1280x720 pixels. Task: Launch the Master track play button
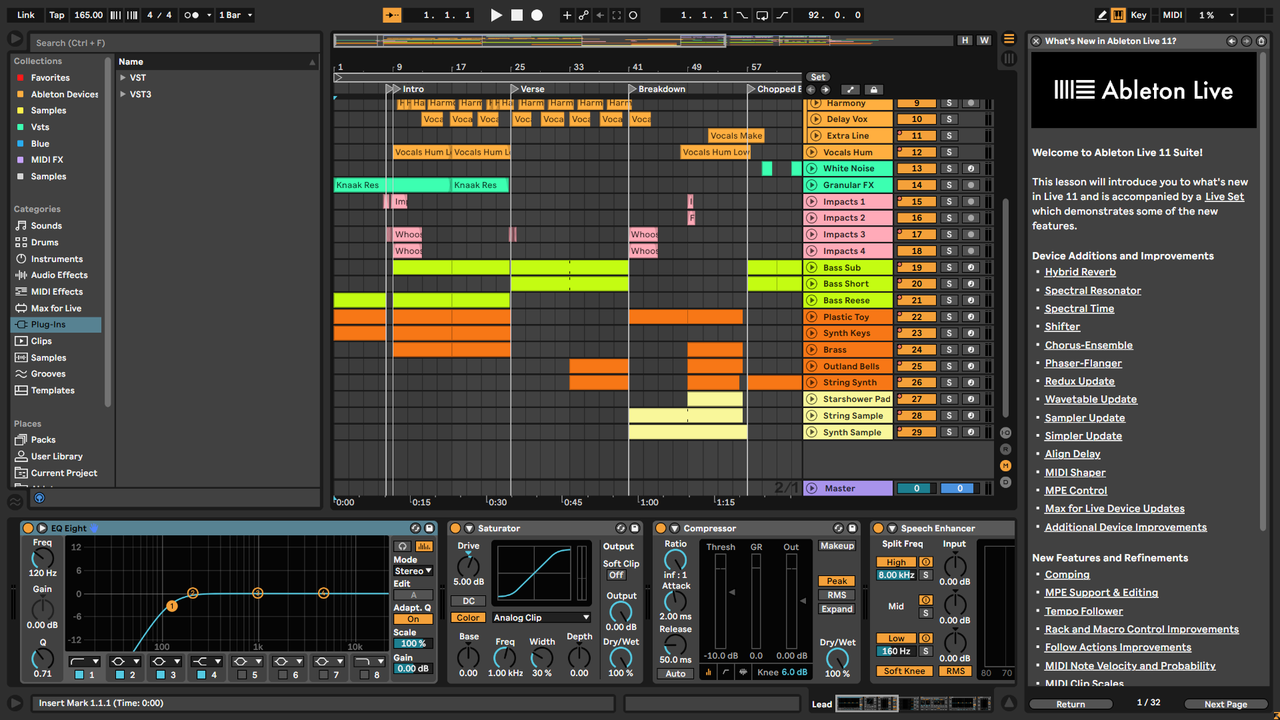pos(812,488)
